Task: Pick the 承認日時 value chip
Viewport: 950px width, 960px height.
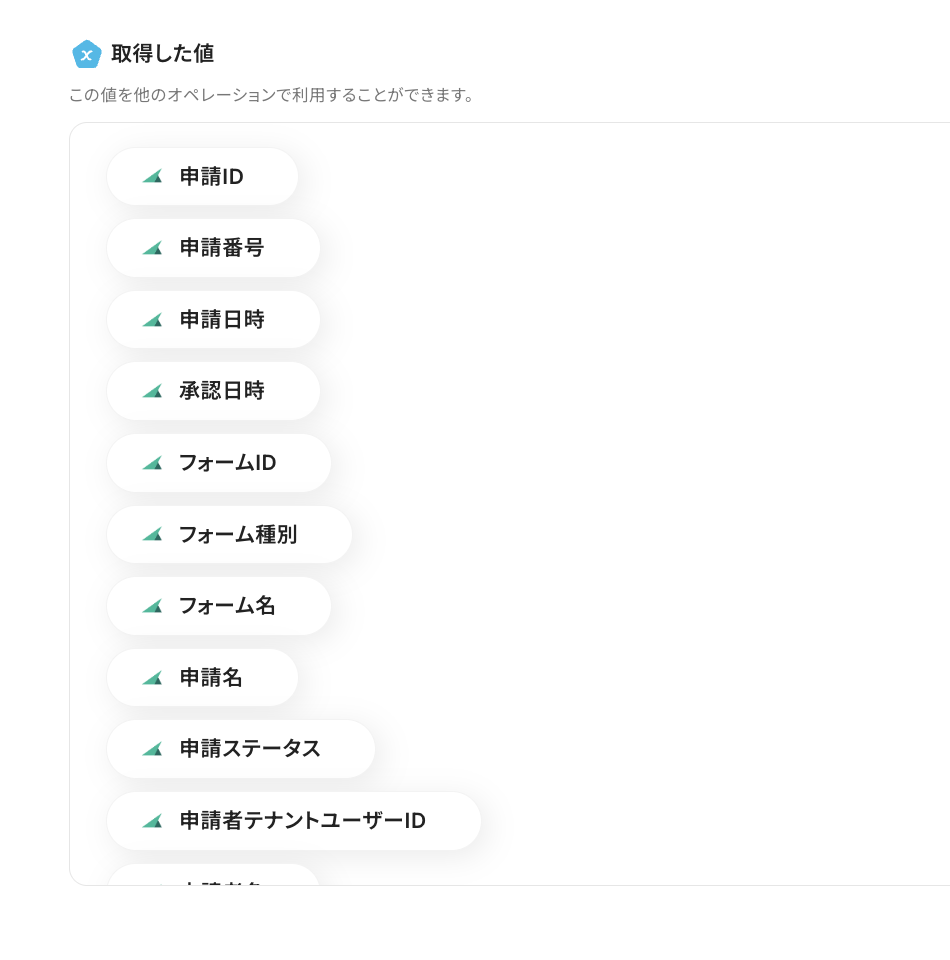Action: [221, 391]
